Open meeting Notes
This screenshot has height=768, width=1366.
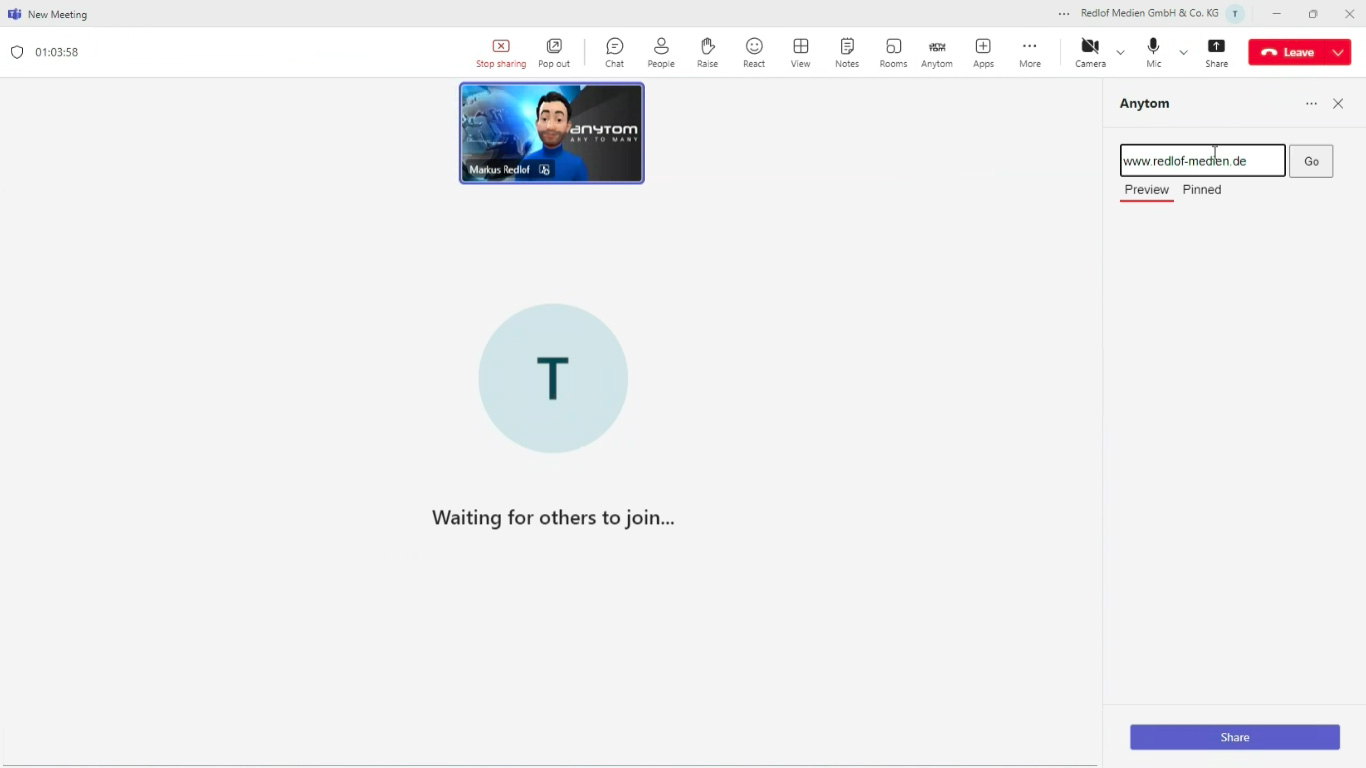click(x=847, y=52)
